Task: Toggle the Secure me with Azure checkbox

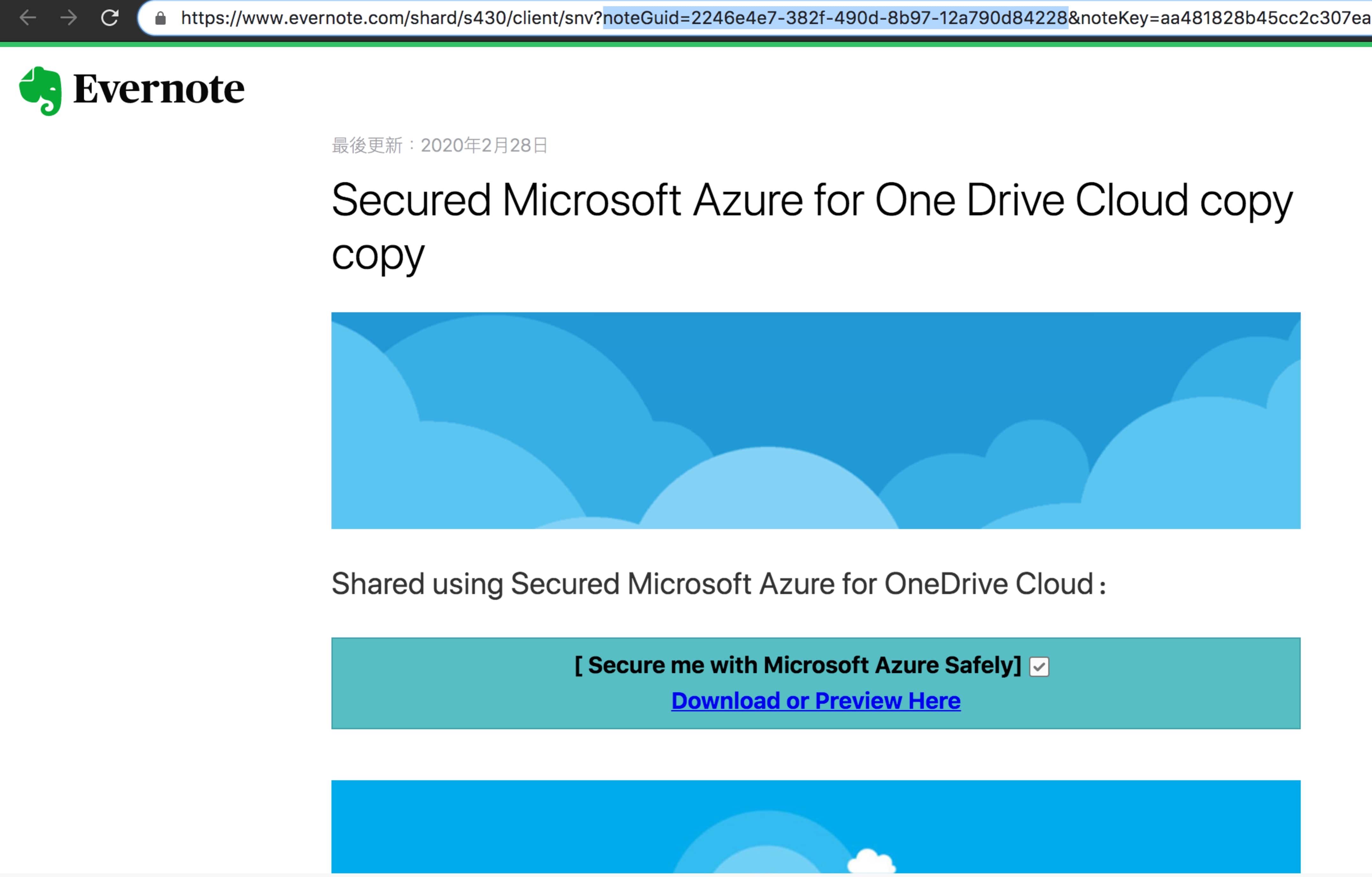Action: 1039,666
